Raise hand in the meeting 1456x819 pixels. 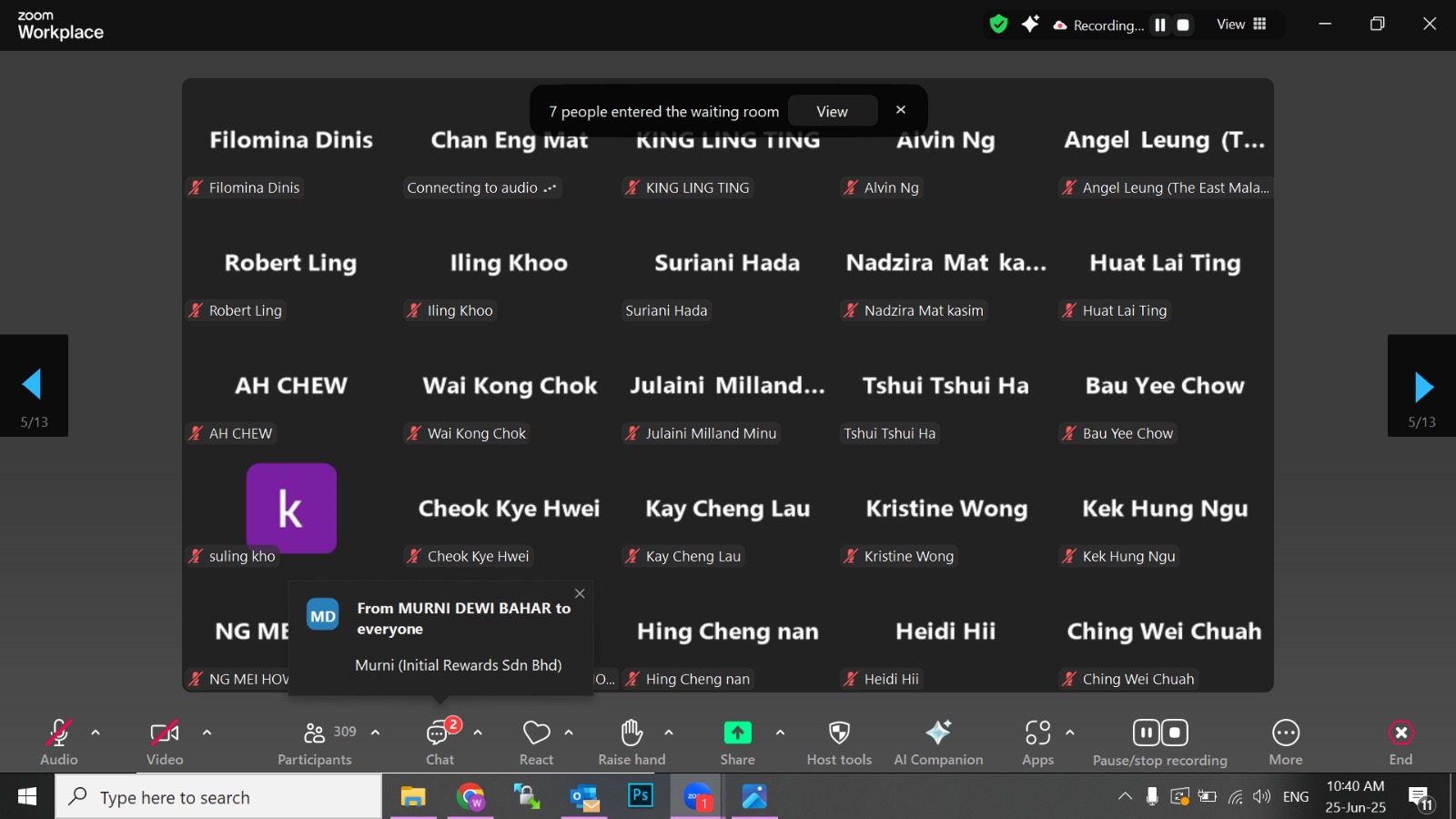pos(632,743)
